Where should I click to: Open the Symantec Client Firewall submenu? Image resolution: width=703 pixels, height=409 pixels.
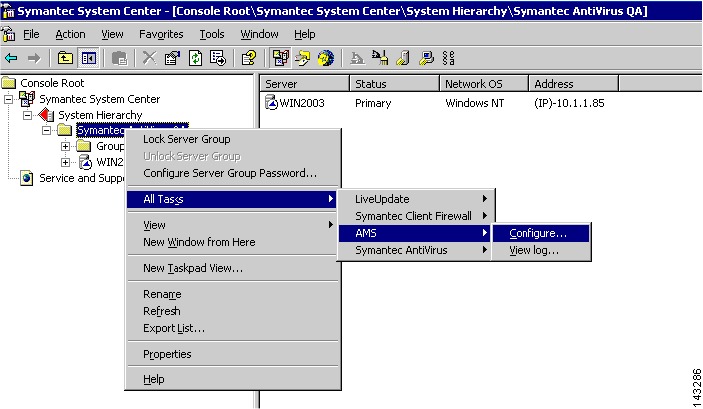pyautogui.click(x=416, y=216)
